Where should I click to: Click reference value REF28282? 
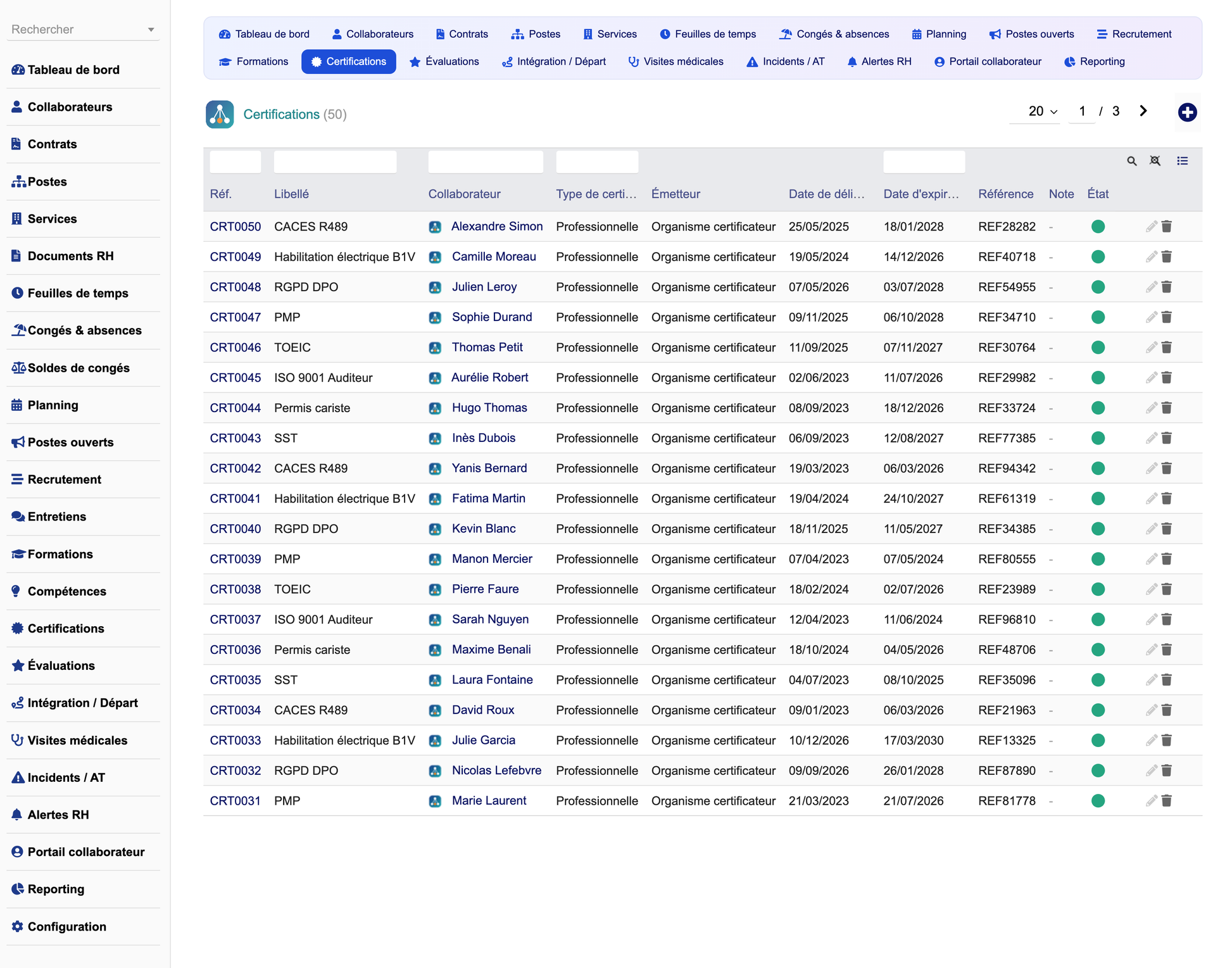click(x=1007, y=227)
